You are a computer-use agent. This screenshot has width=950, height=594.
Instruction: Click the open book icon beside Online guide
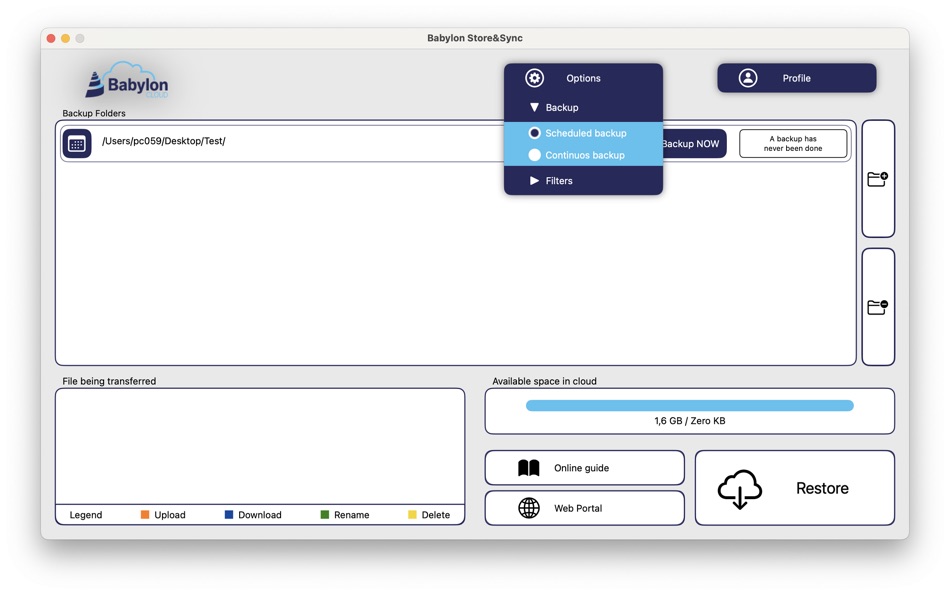pos(528,468)
